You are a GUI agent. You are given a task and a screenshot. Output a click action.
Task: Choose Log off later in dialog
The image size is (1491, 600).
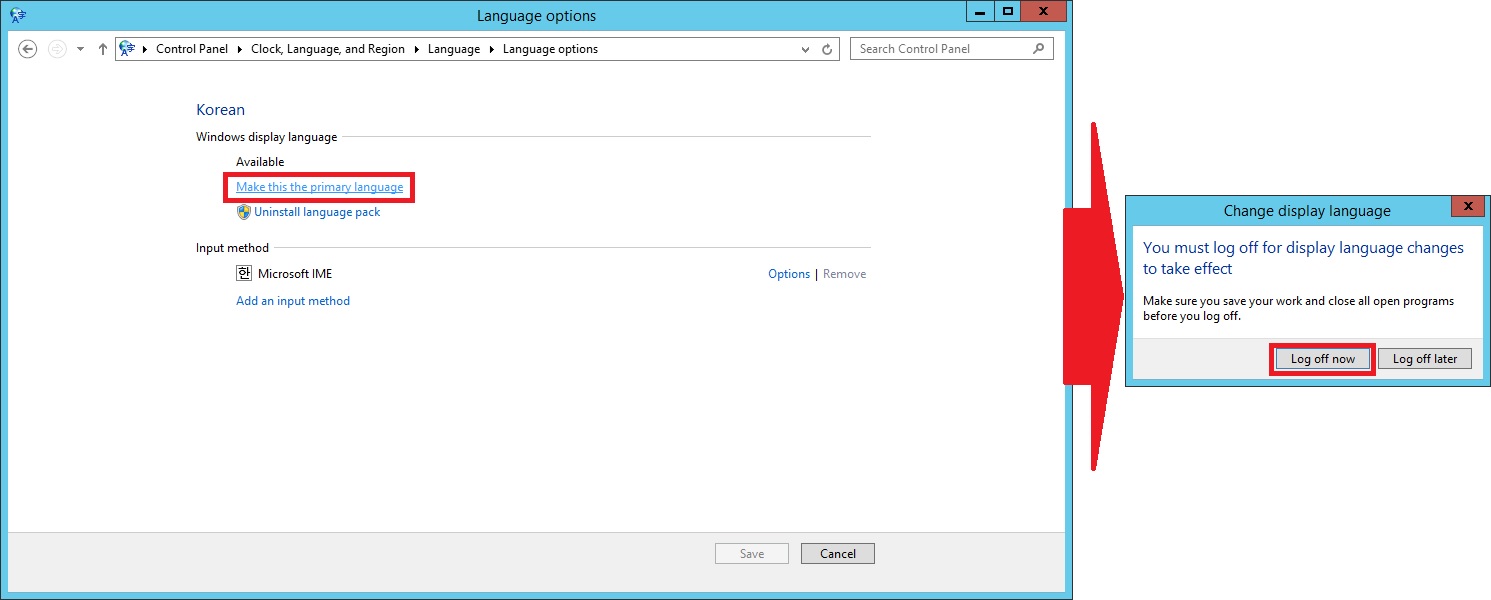pyautogui.click(x=1425, y=359)
